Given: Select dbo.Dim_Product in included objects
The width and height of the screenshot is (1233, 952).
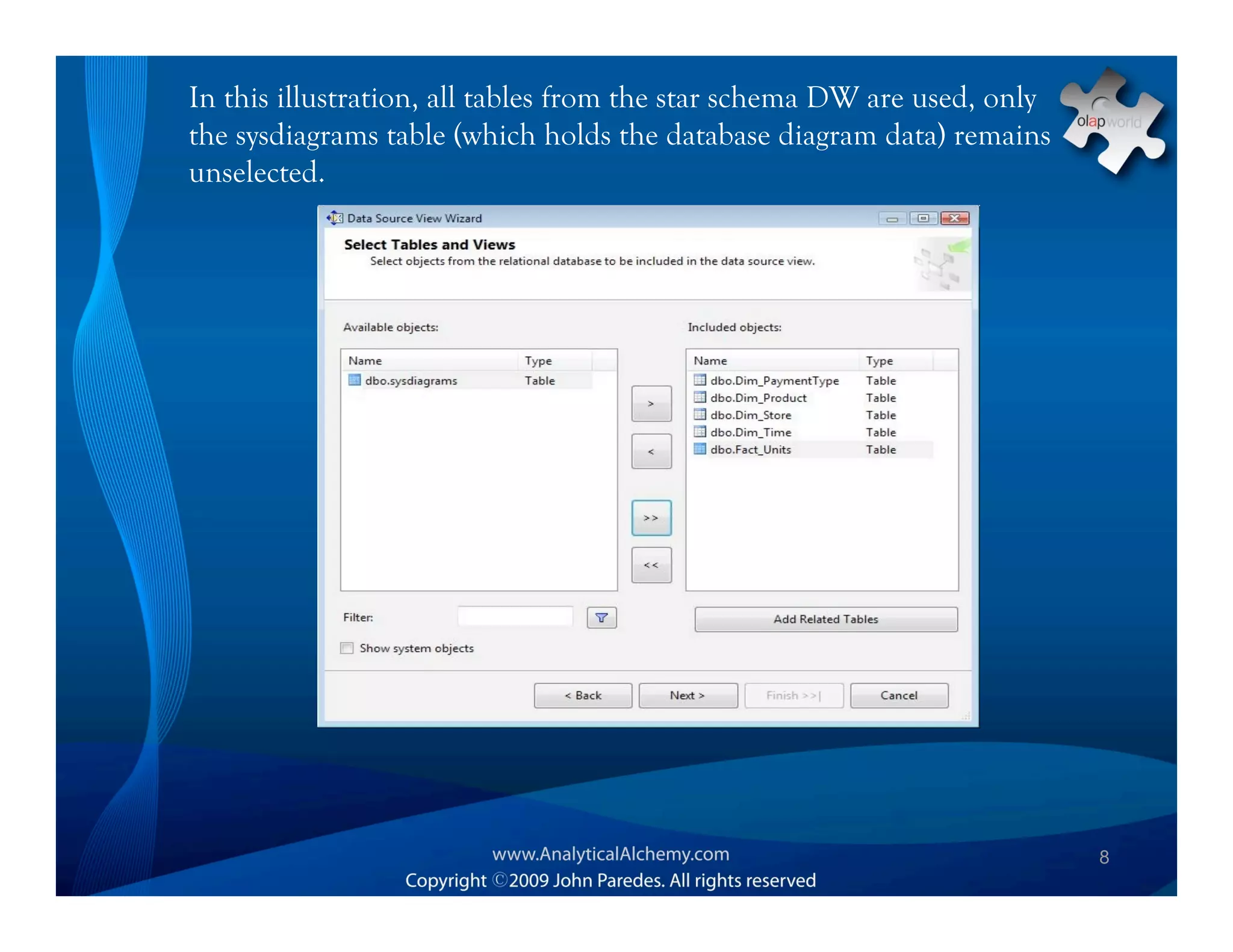Looking at the screenshot, I should (x=758, y=398).
